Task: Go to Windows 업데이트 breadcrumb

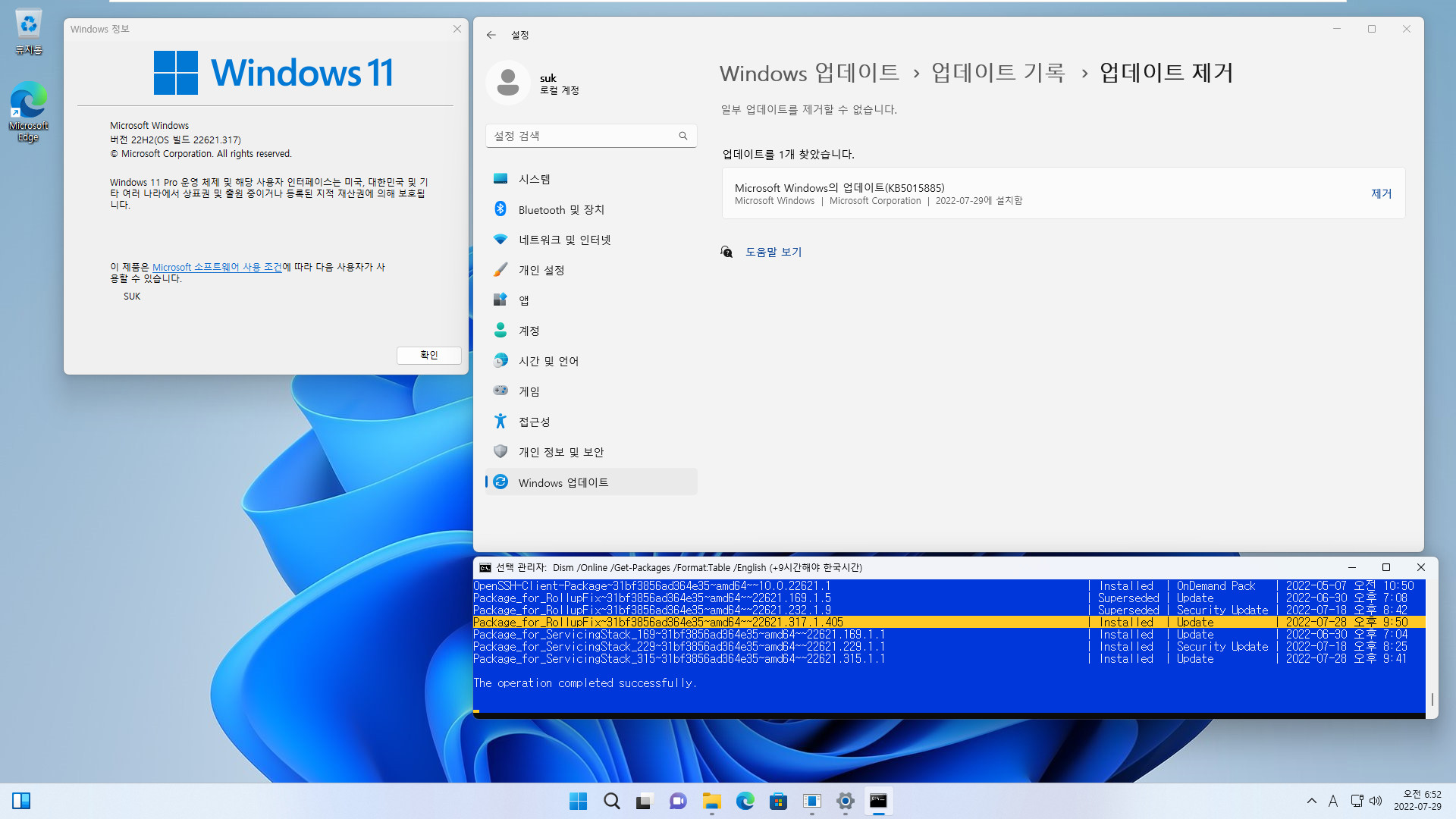Action: pos(809,73)
